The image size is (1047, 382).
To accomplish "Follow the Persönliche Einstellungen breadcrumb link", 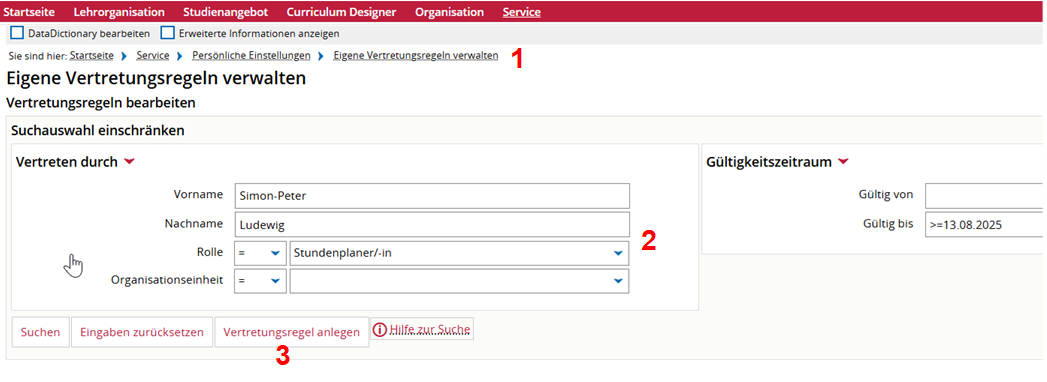I will [251, 55].
